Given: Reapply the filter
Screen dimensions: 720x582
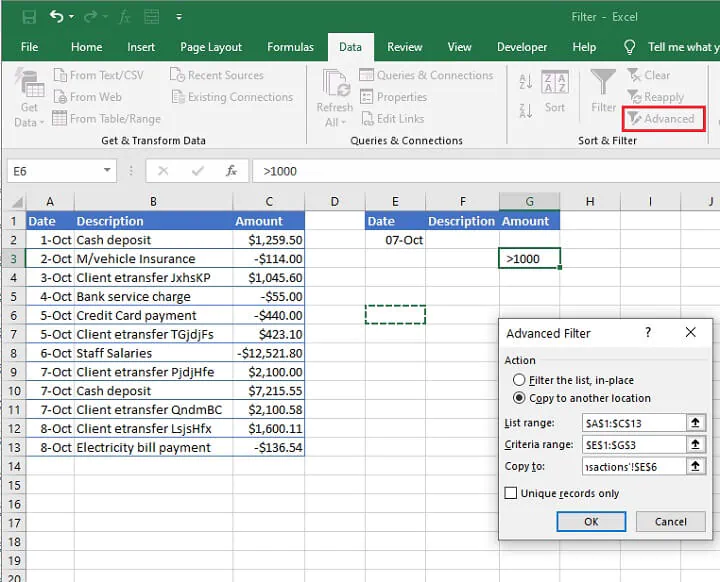Looking at the screenshot, I should (x=656, y=97).
